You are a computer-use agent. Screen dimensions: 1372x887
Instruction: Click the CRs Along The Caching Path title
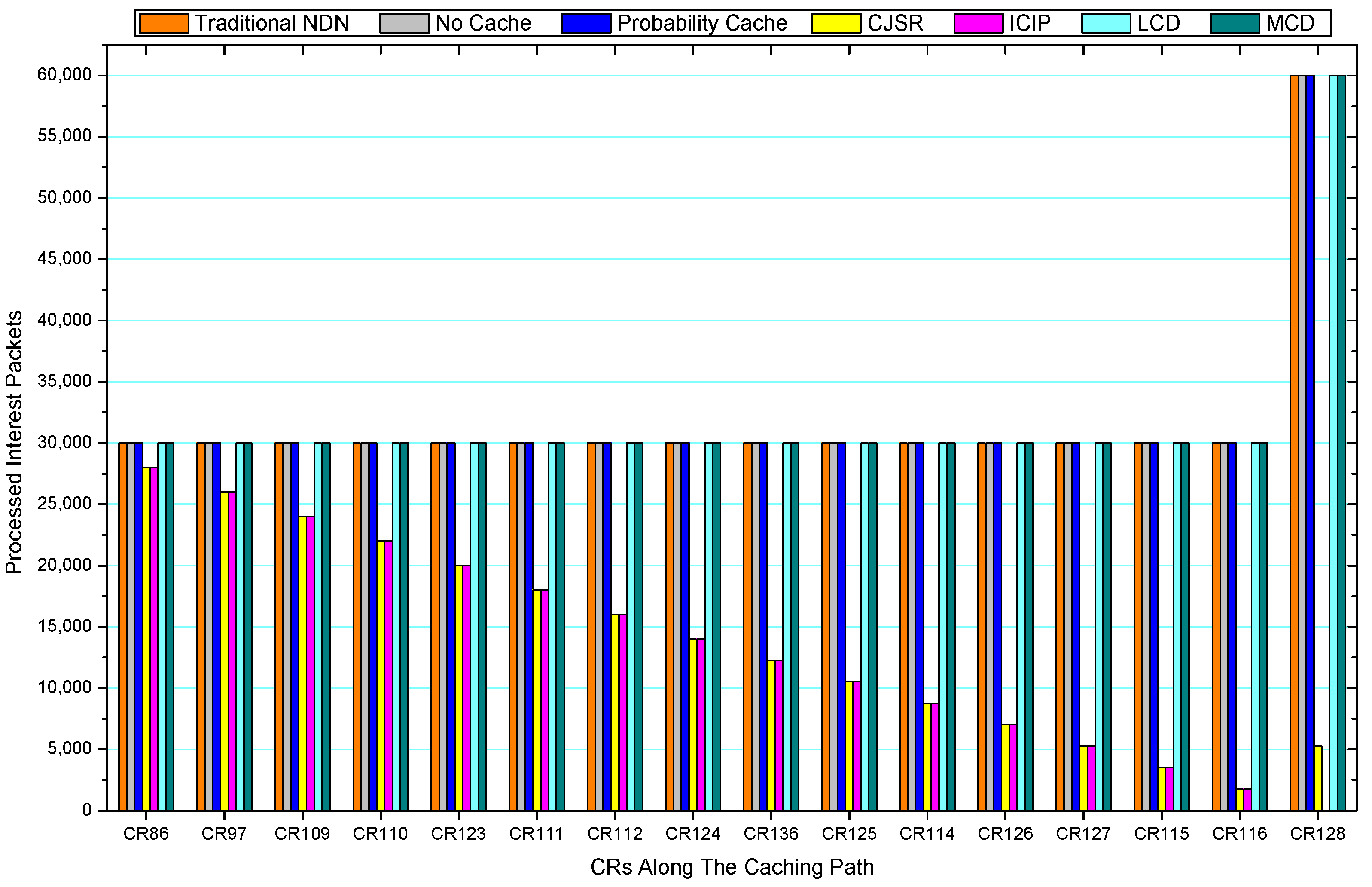click(732, 867)
